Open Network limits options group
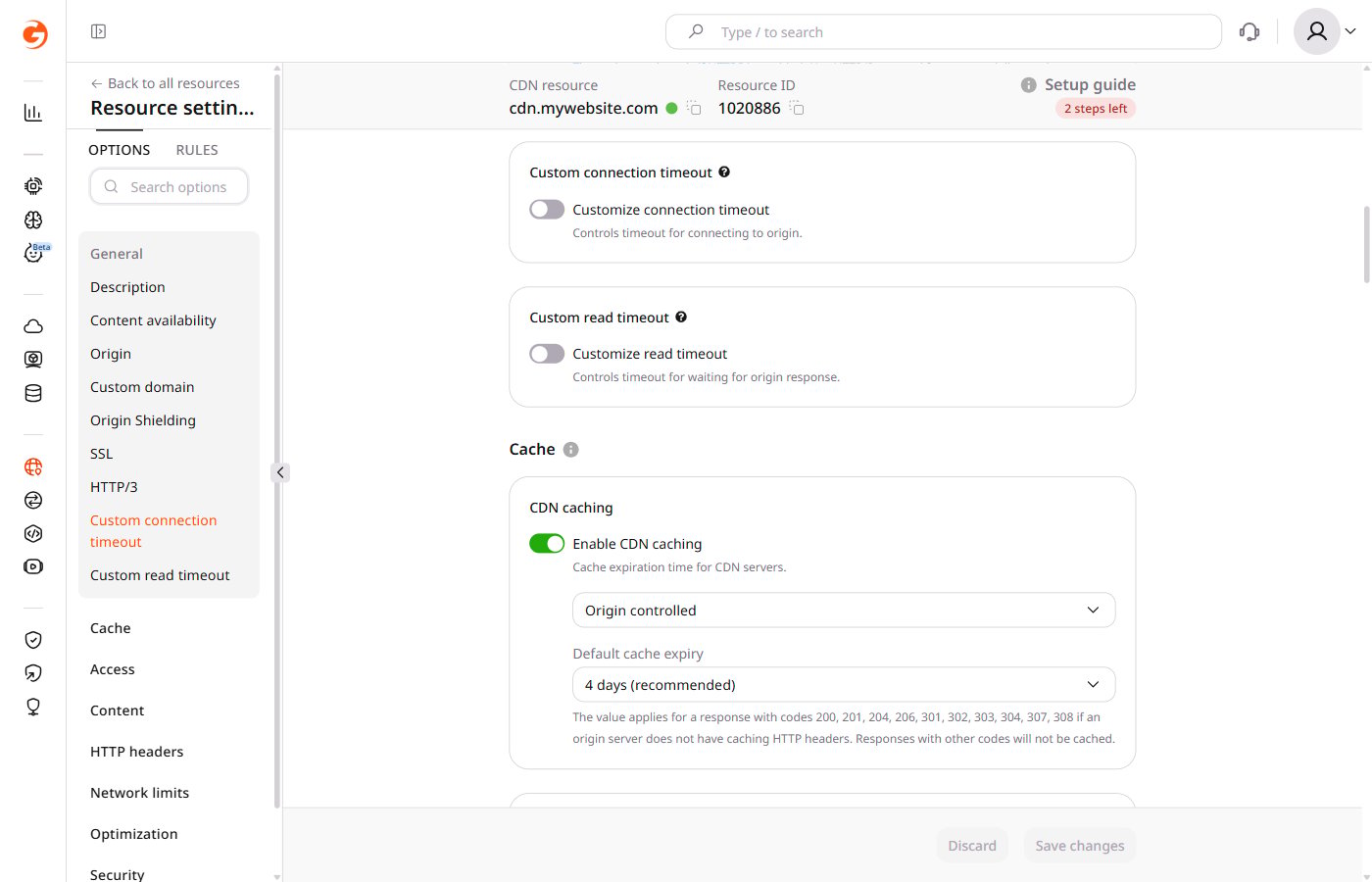 click(x=140, y=793)
